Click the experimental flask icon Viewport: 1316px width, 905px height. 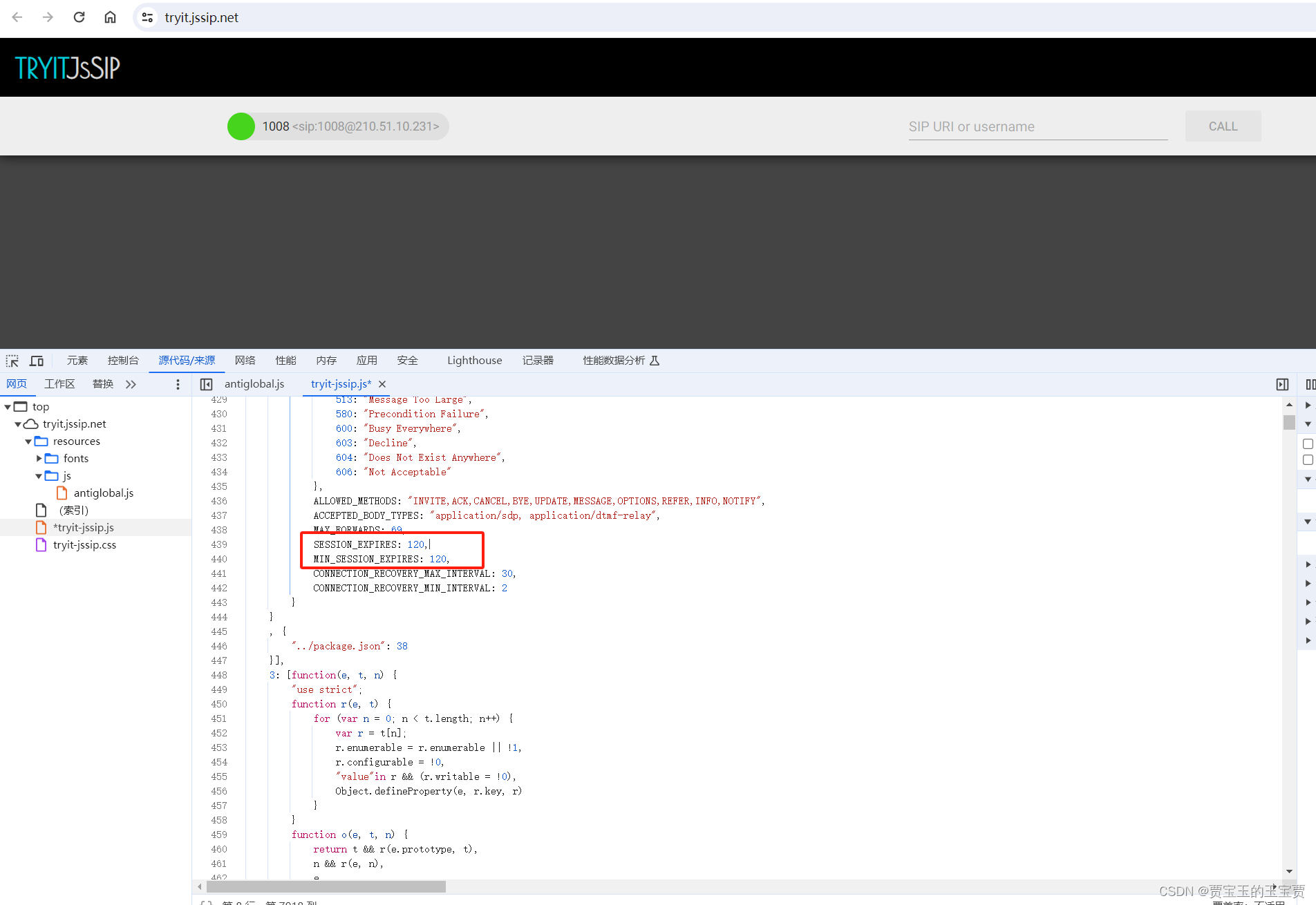click(x=655, y=361)
